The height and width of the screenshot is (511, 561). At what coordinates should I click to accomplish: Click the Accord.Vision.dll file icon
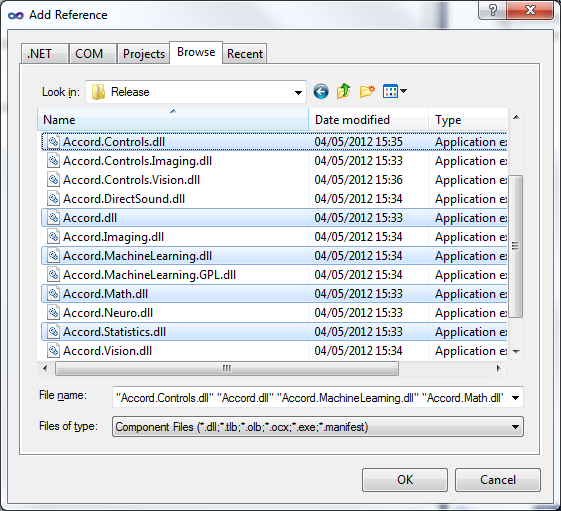[x=53, y=350]
